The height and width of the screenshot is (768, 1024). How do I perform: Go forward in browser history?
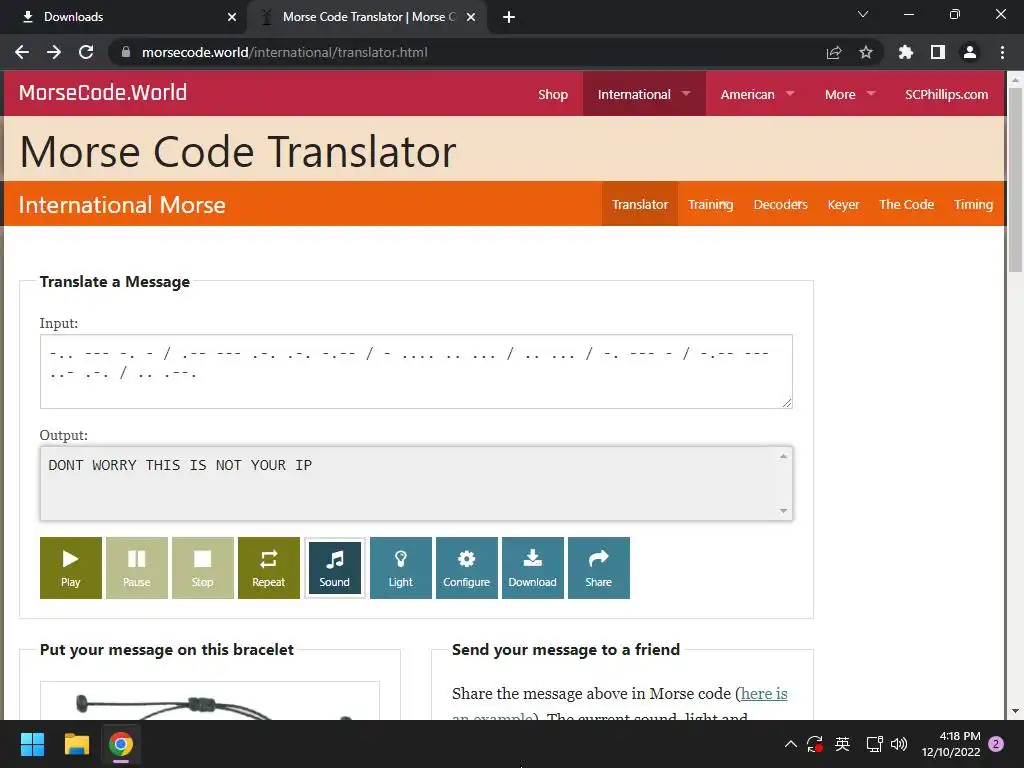54,52
